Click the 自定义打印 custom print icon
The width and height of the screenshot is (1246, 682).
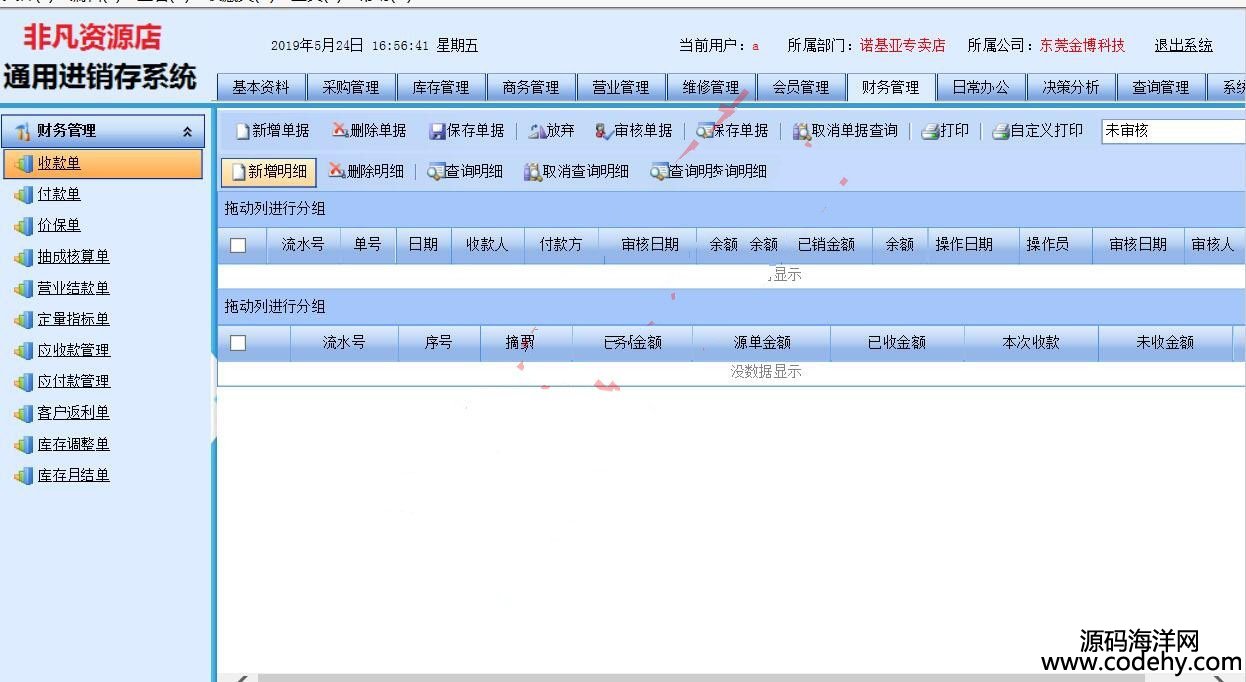(1001, 130)
